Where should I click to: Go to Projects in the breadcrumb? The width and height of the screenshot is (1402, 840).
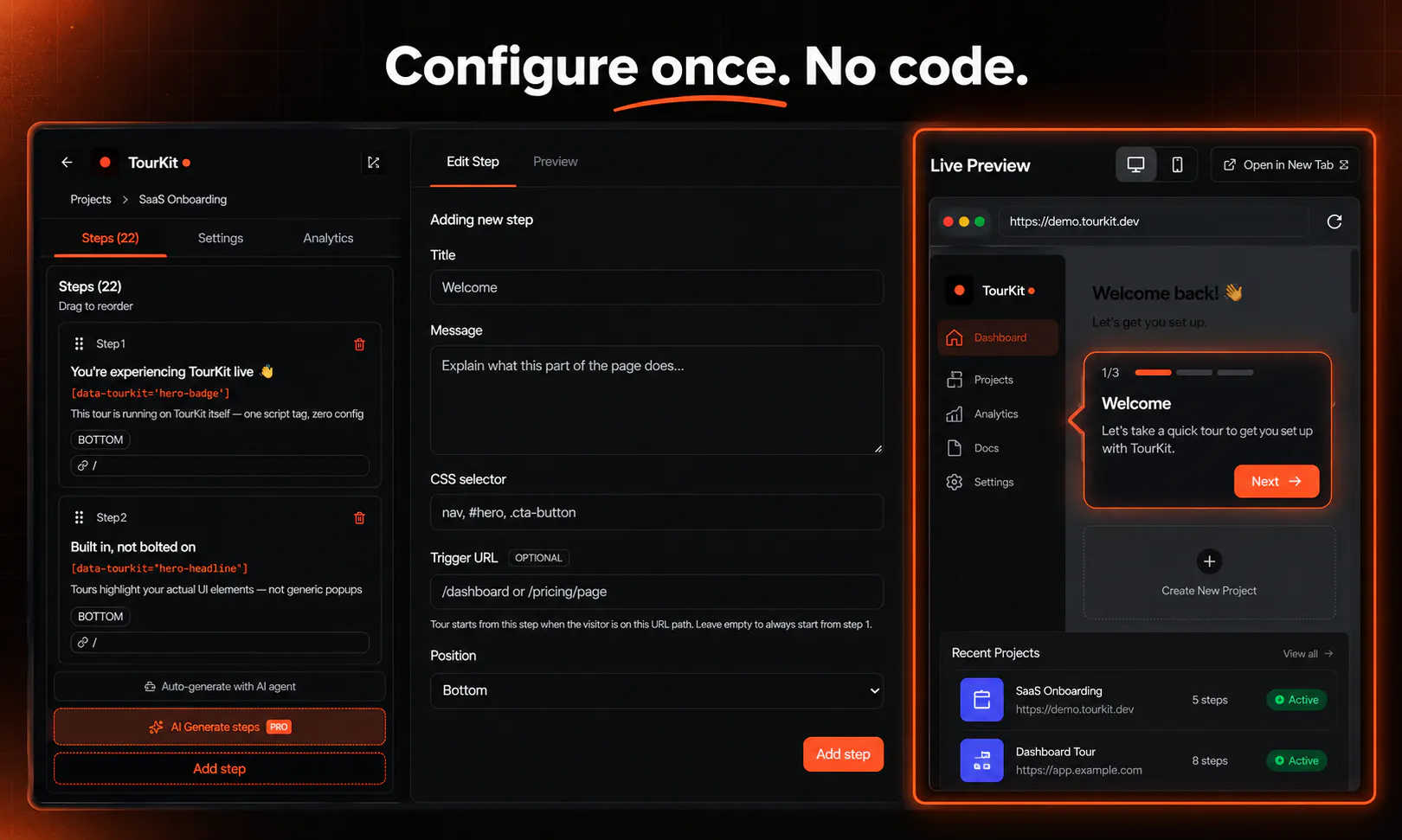91,199
